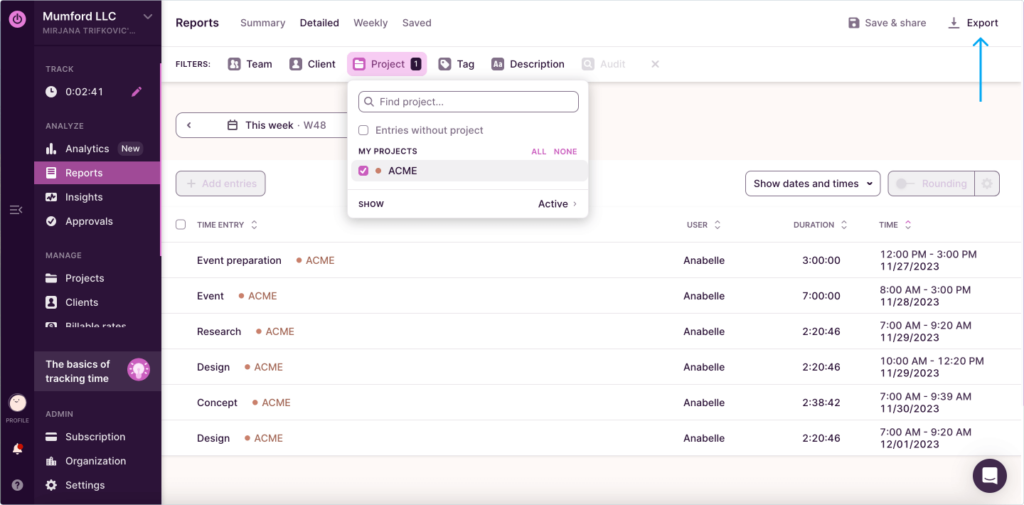Click the Find project search field

coord(468,102)
